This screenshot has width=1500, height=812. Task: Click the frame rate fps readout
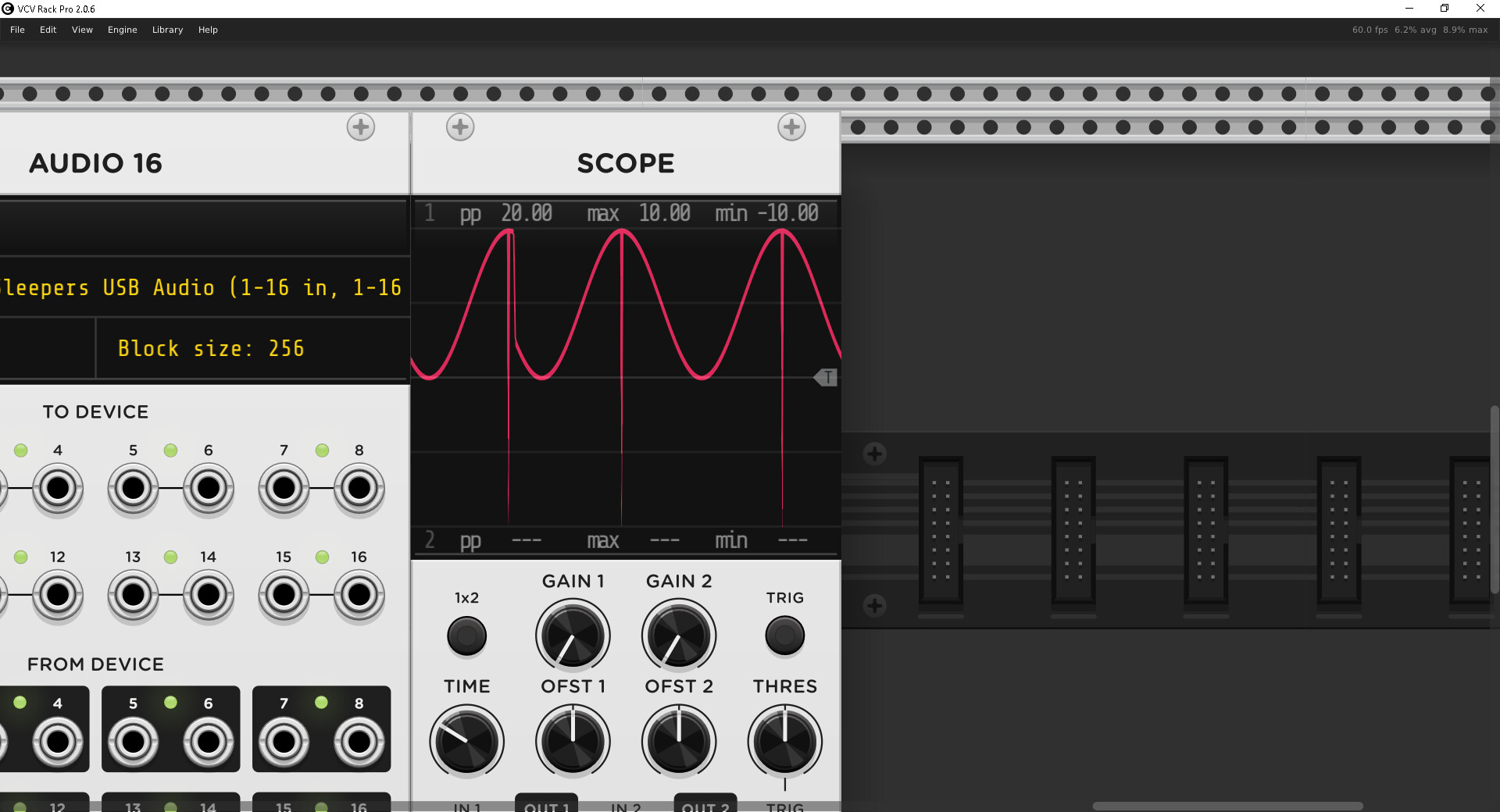click(1370, 30)
